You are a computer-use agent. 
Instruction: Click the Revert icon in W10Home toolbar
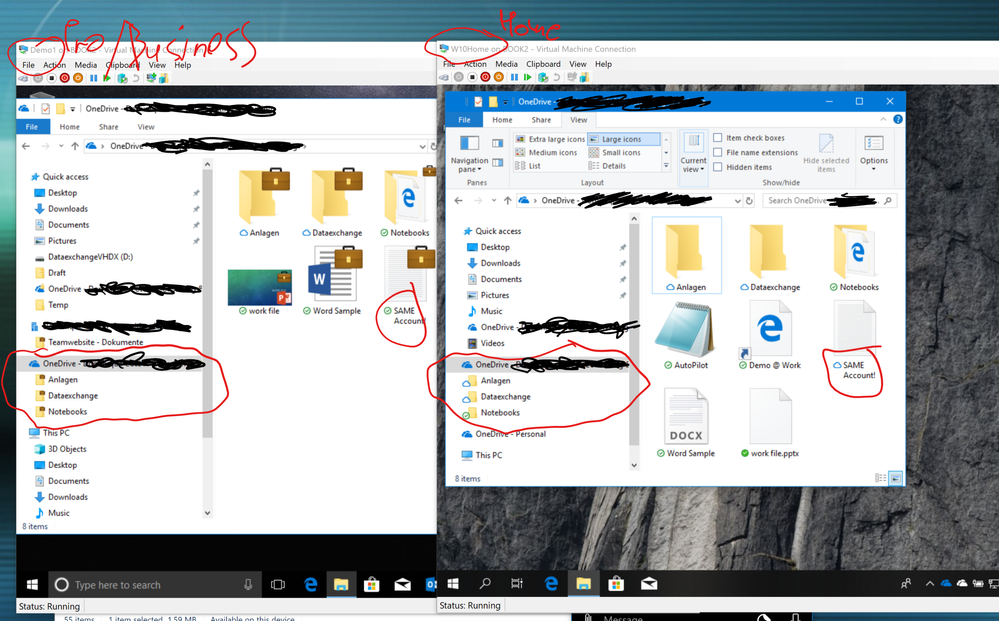click(557, 77)
